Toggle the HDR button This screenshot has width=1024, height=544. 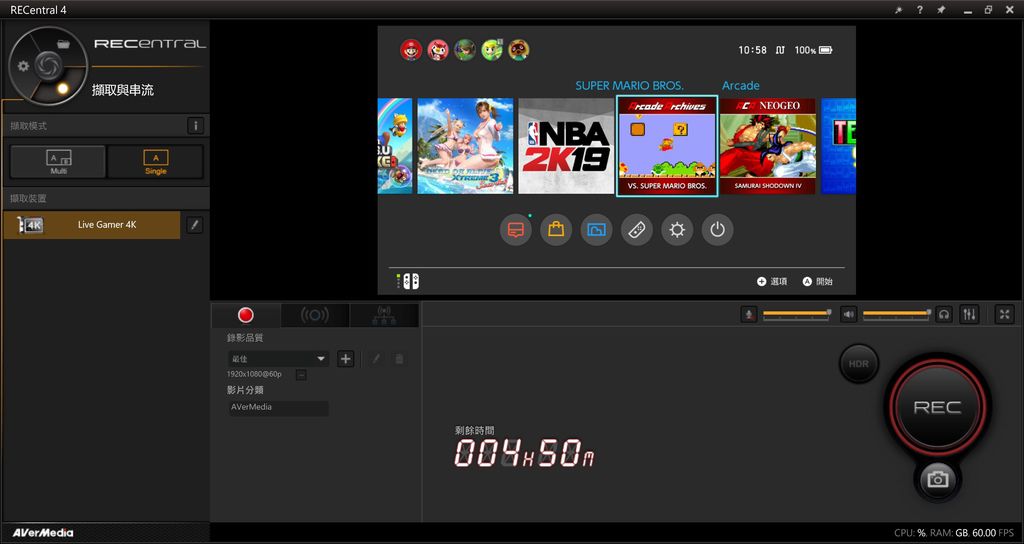[859, 364]
